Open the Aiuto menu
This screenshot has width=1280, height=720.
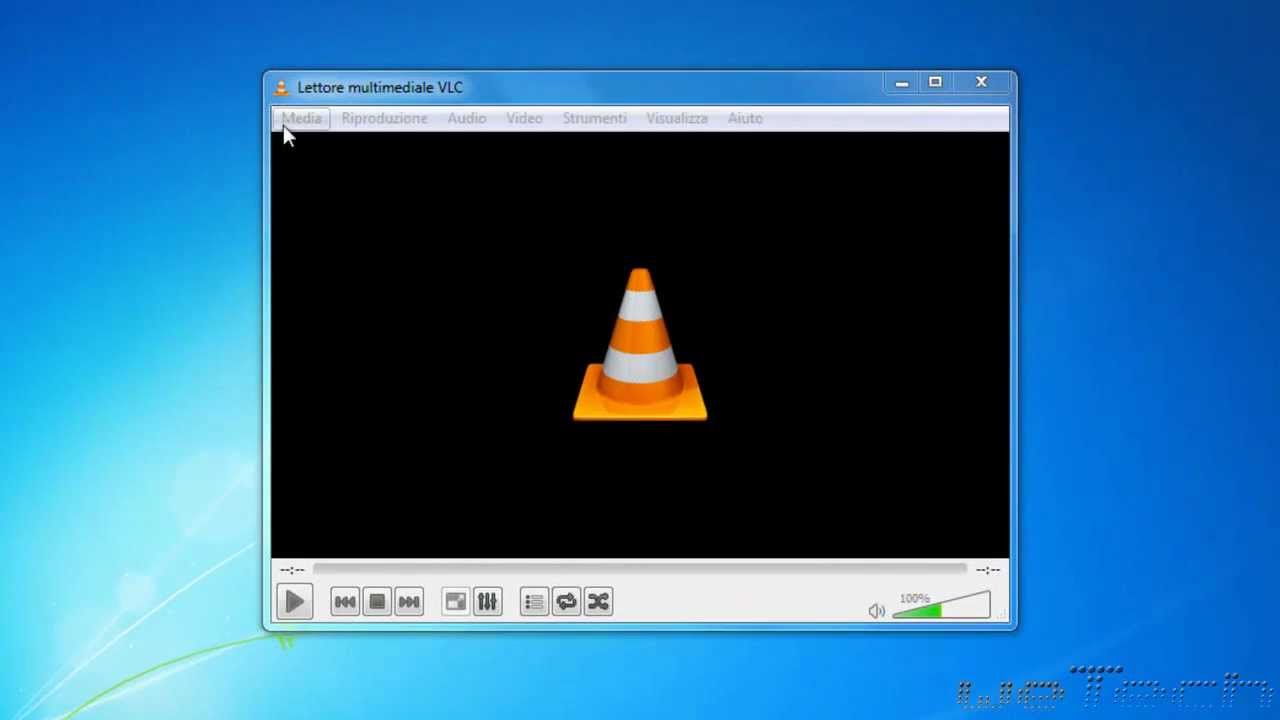[745, 118]
